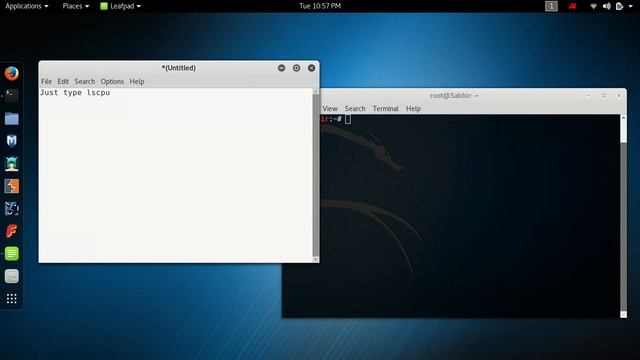Click the gray dock icon above app grid
This screenshot has width=640, height=360.
[x=11, y=276]
